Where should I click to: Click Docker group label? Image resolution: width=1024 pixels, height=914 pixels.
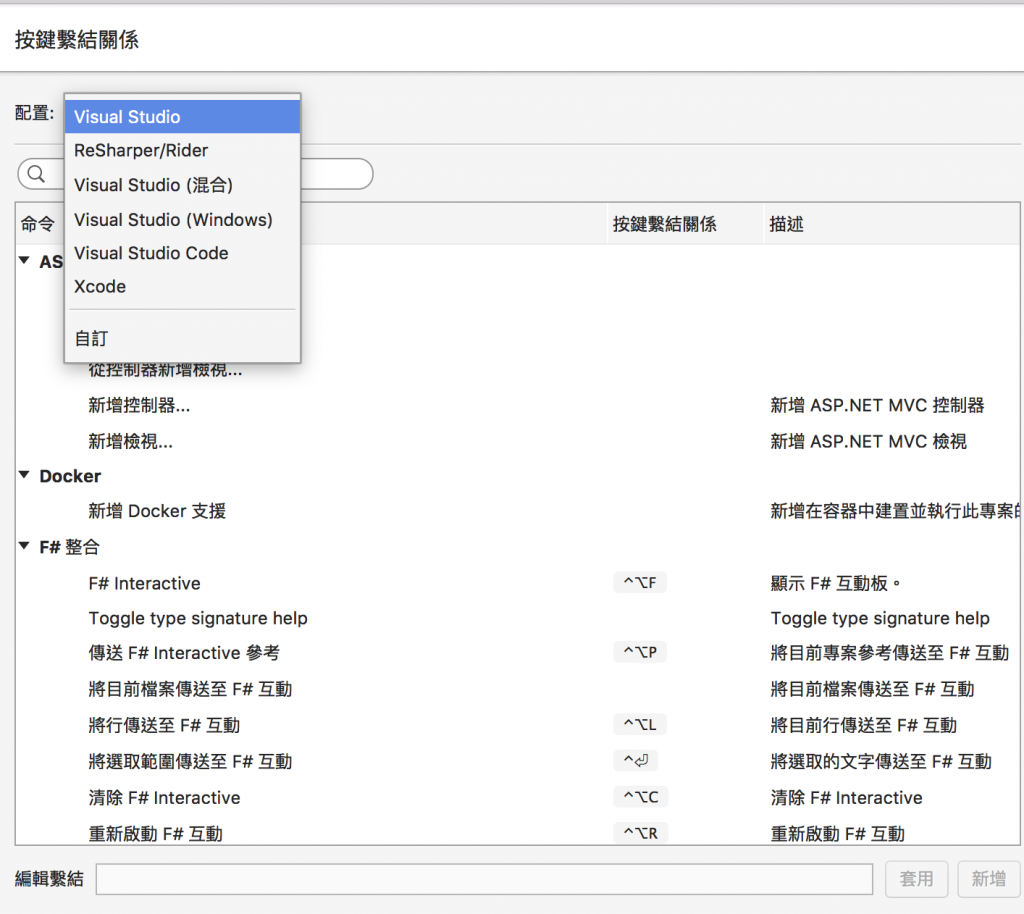(70, 476)
